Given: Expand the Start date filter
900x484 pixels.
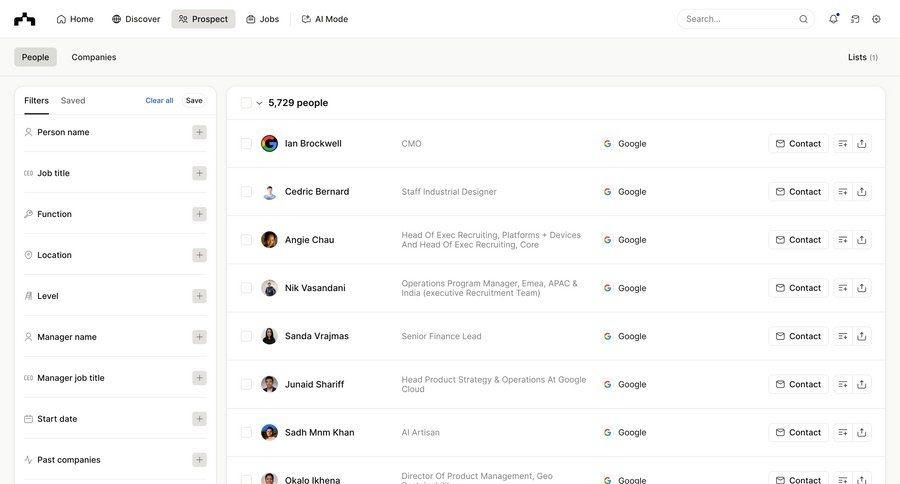Looking at the screenshot, I should pyautogui.click(x=199, y=419).
